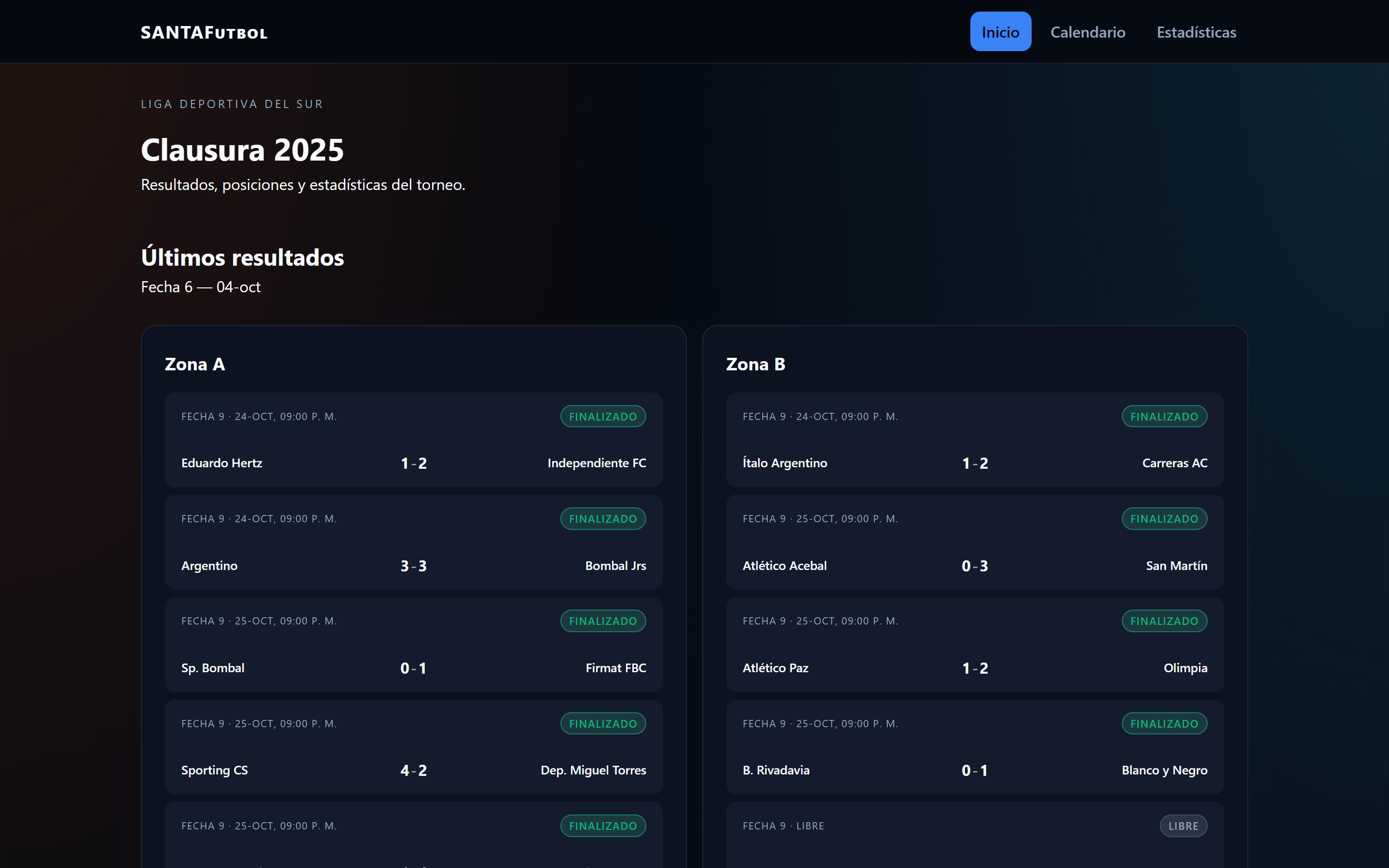Click the Carreras AC team name

[x=1174, y=463]
